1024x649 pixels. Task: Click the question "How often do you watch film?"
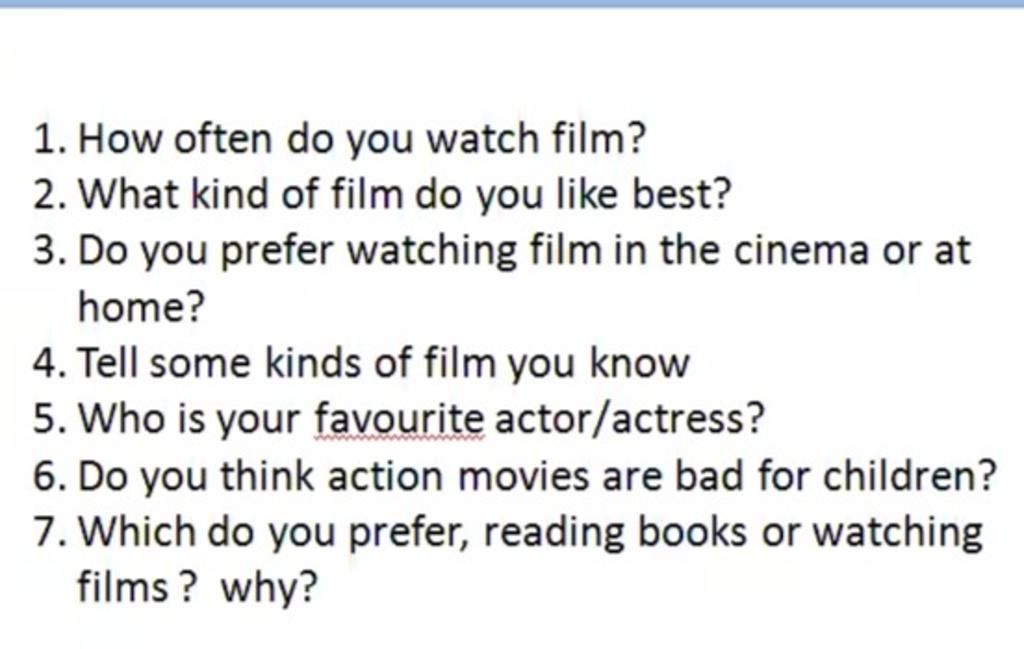tap(360, 139)
